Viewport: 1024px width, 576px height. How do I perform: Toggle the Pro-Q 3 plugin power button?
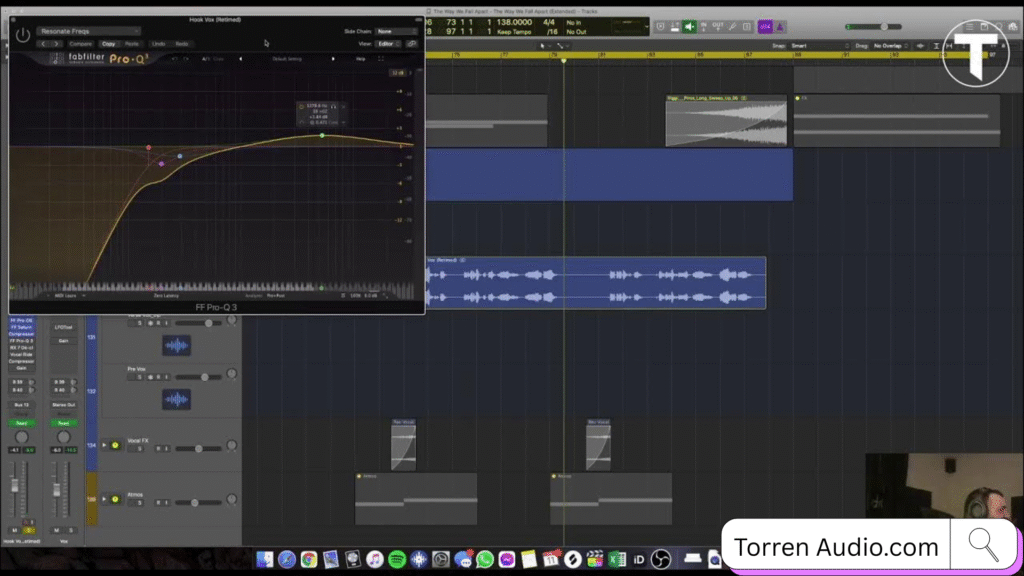23,35
